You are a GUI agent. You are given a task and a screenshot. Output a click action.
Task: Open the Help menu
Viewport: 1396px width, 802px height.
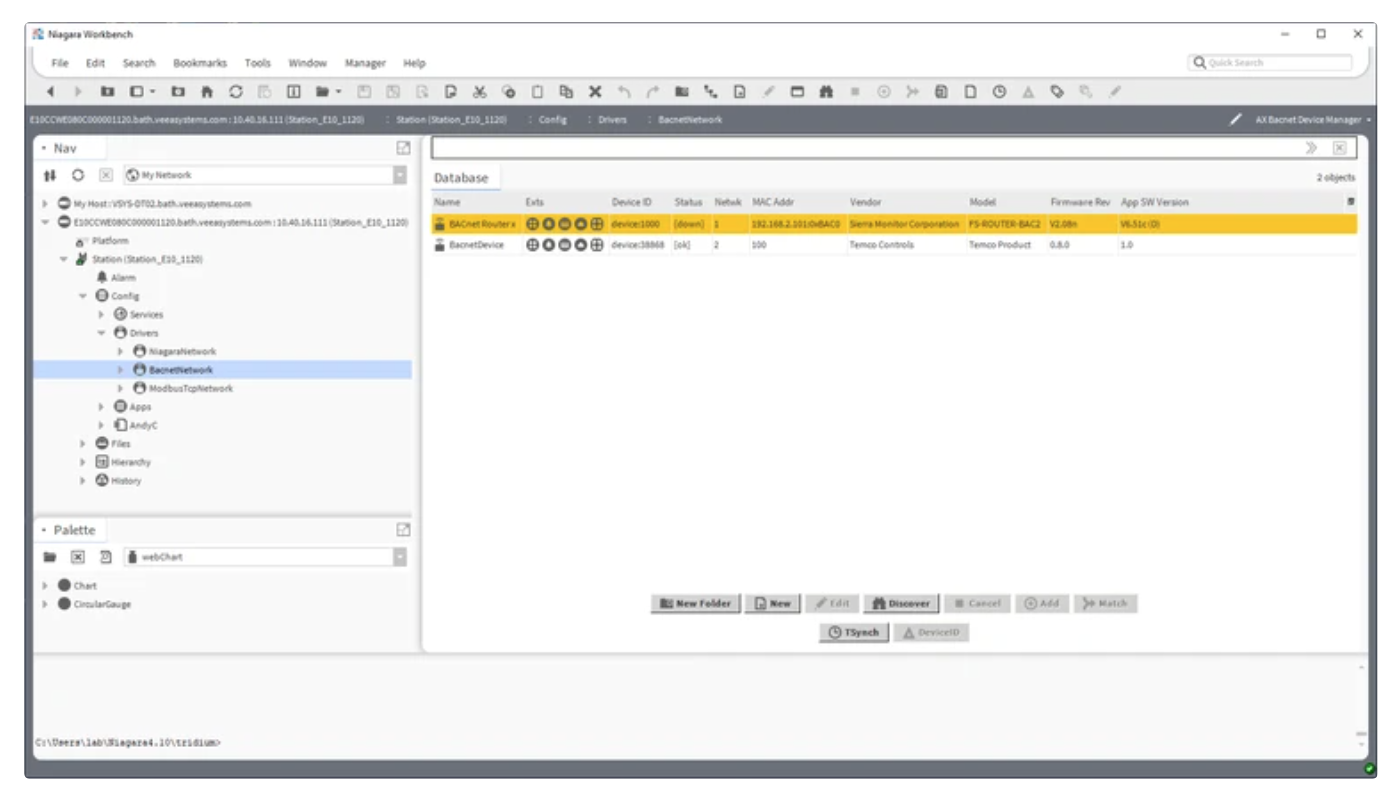coord(414,63)
